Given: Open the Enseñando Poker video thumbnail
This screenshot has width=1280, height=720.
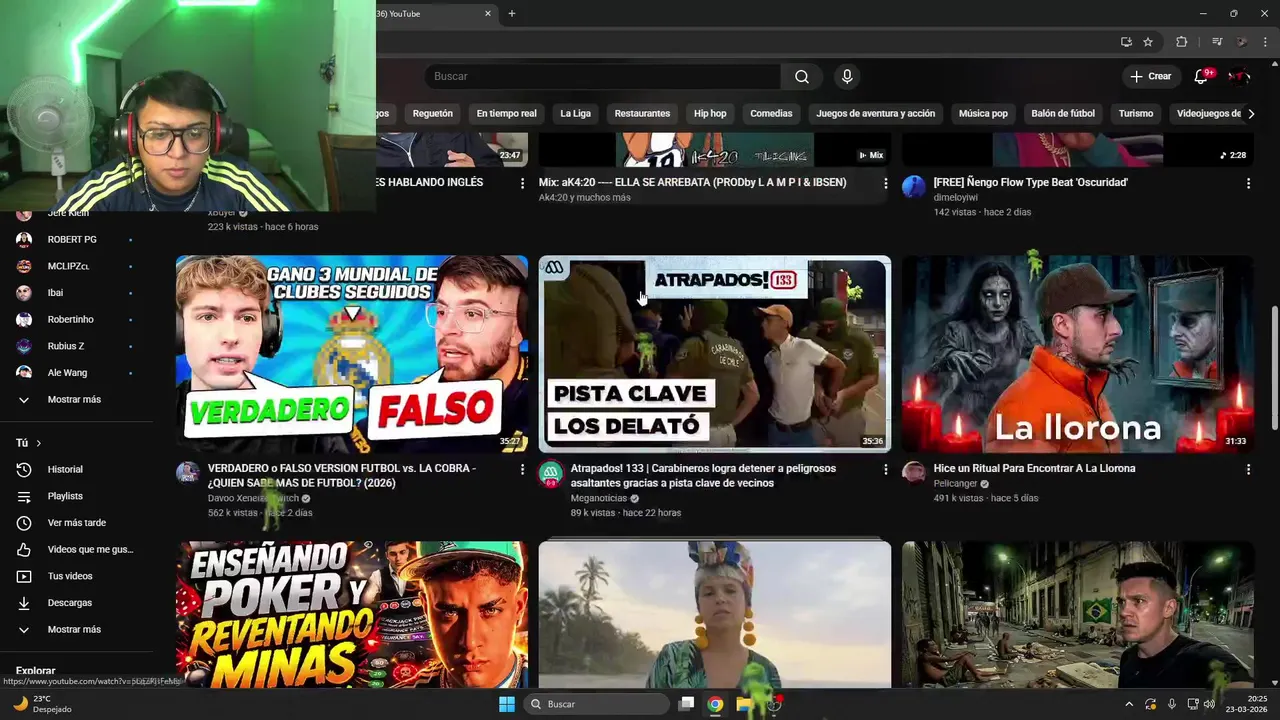Looking at the screenshot, I should 352,614.
